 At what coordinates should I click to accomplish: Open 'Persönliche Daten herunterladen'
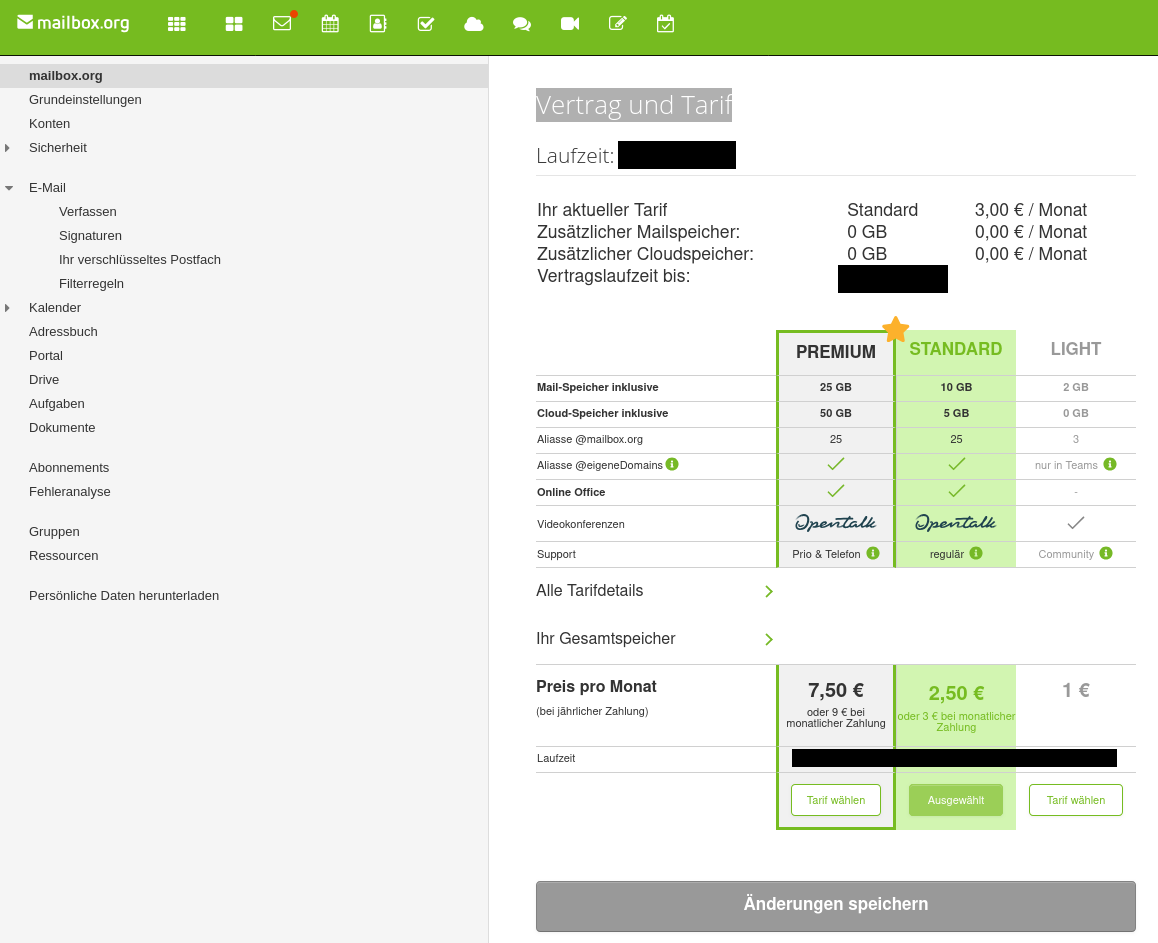click(124, 595)
